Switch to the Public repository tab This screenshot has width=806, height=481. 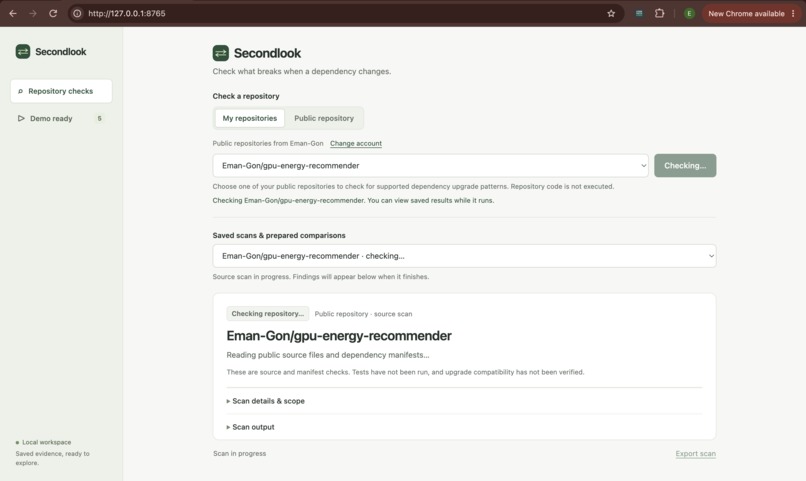point(324,118)
